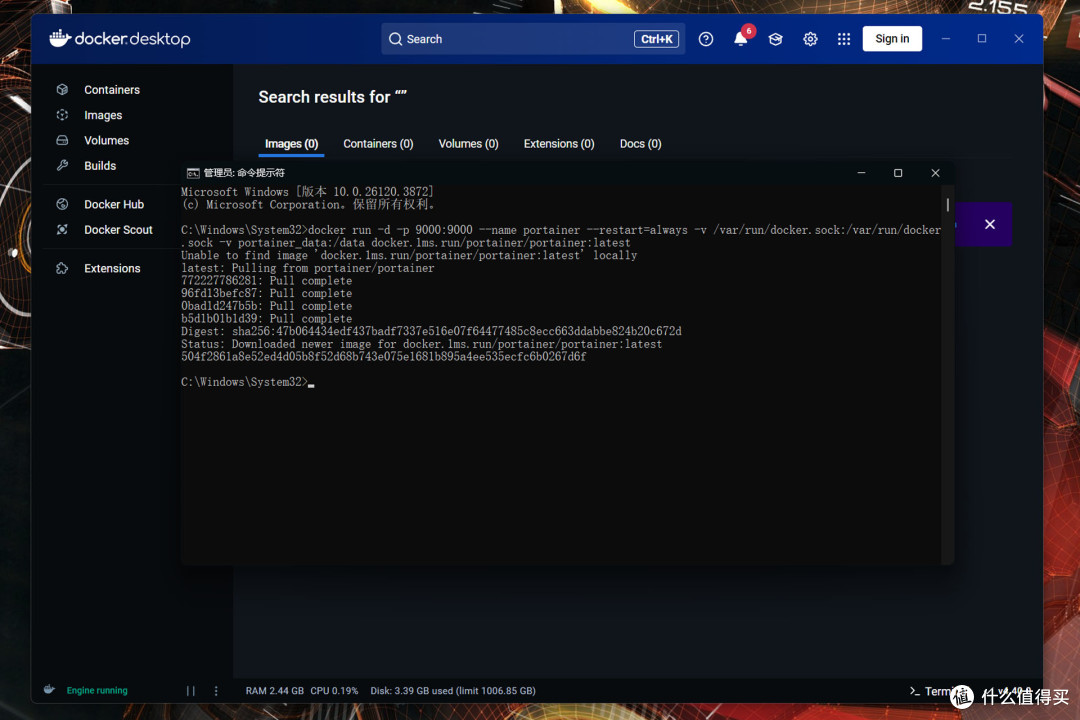Switch to the Containers (0) tab
The width and height of the screenshot is (1080, 720).
coord(378,144)
